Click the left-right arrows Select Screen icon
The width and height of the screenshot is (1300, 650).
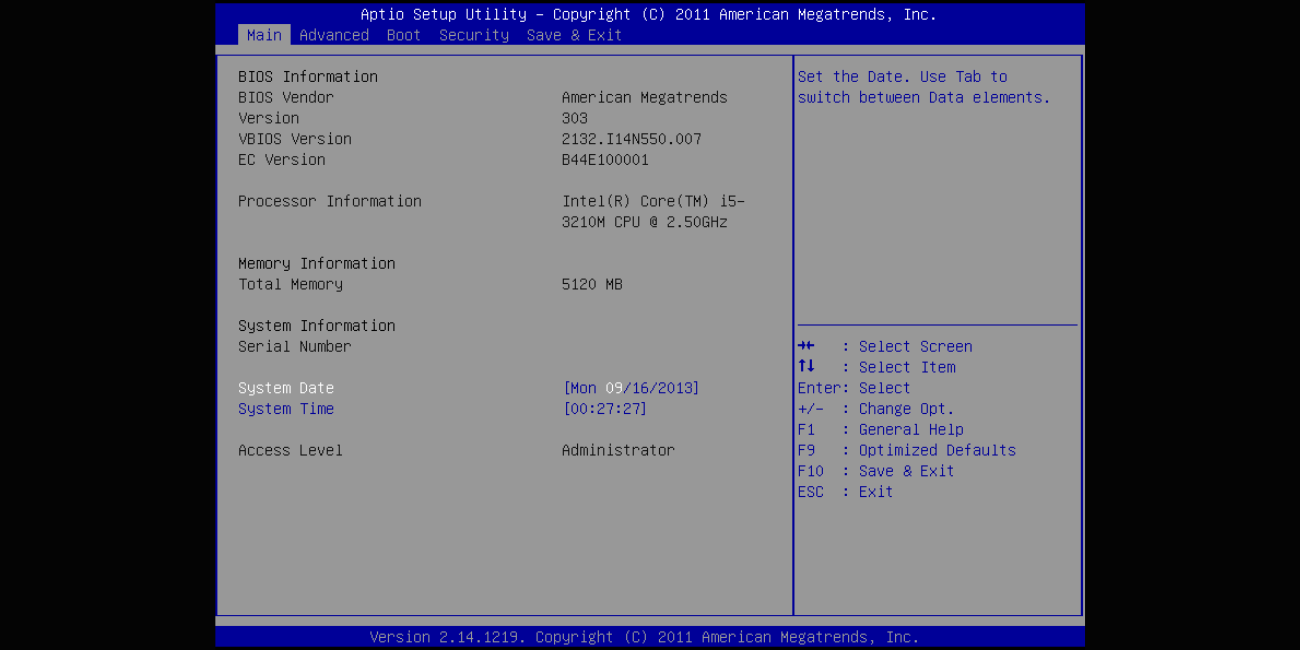(806, 346)
